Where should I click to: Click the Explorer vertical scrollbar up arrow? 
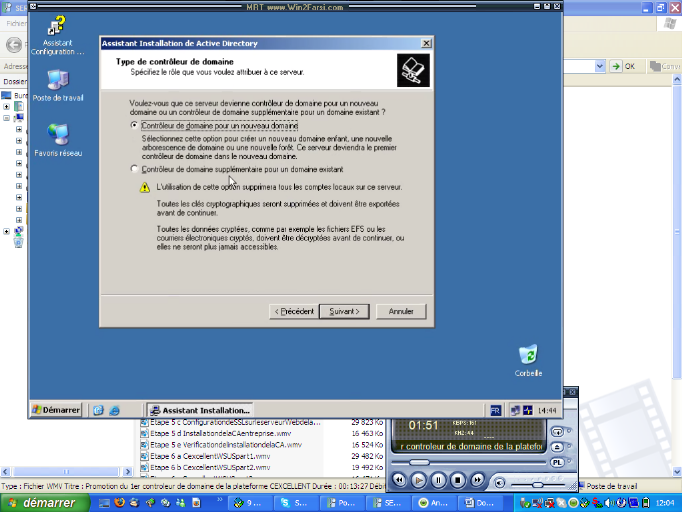coord(677,80)
